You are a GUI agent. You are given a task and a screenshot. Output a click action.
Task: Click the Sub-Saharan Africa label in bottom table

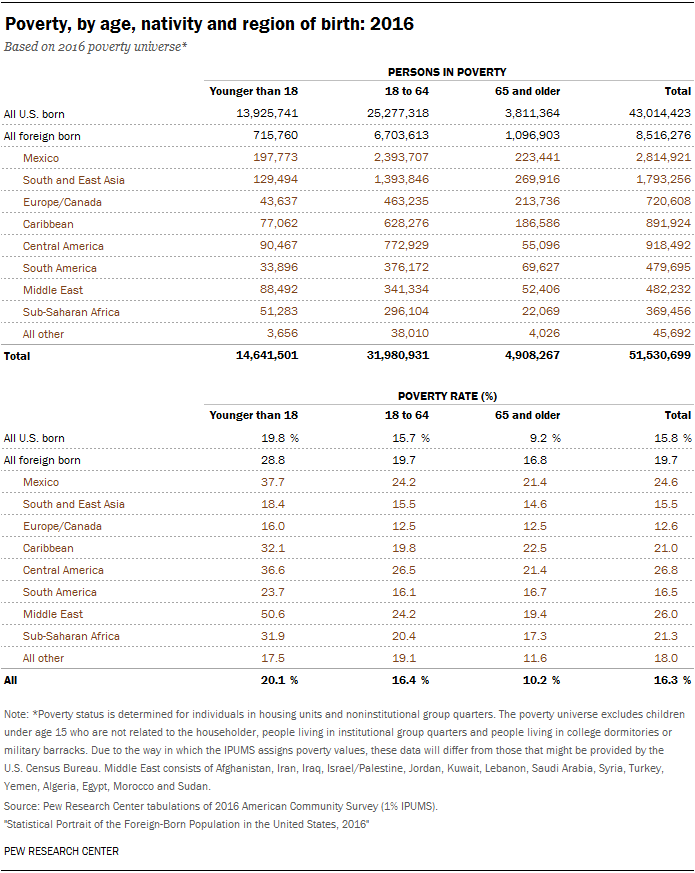point(71,636)
